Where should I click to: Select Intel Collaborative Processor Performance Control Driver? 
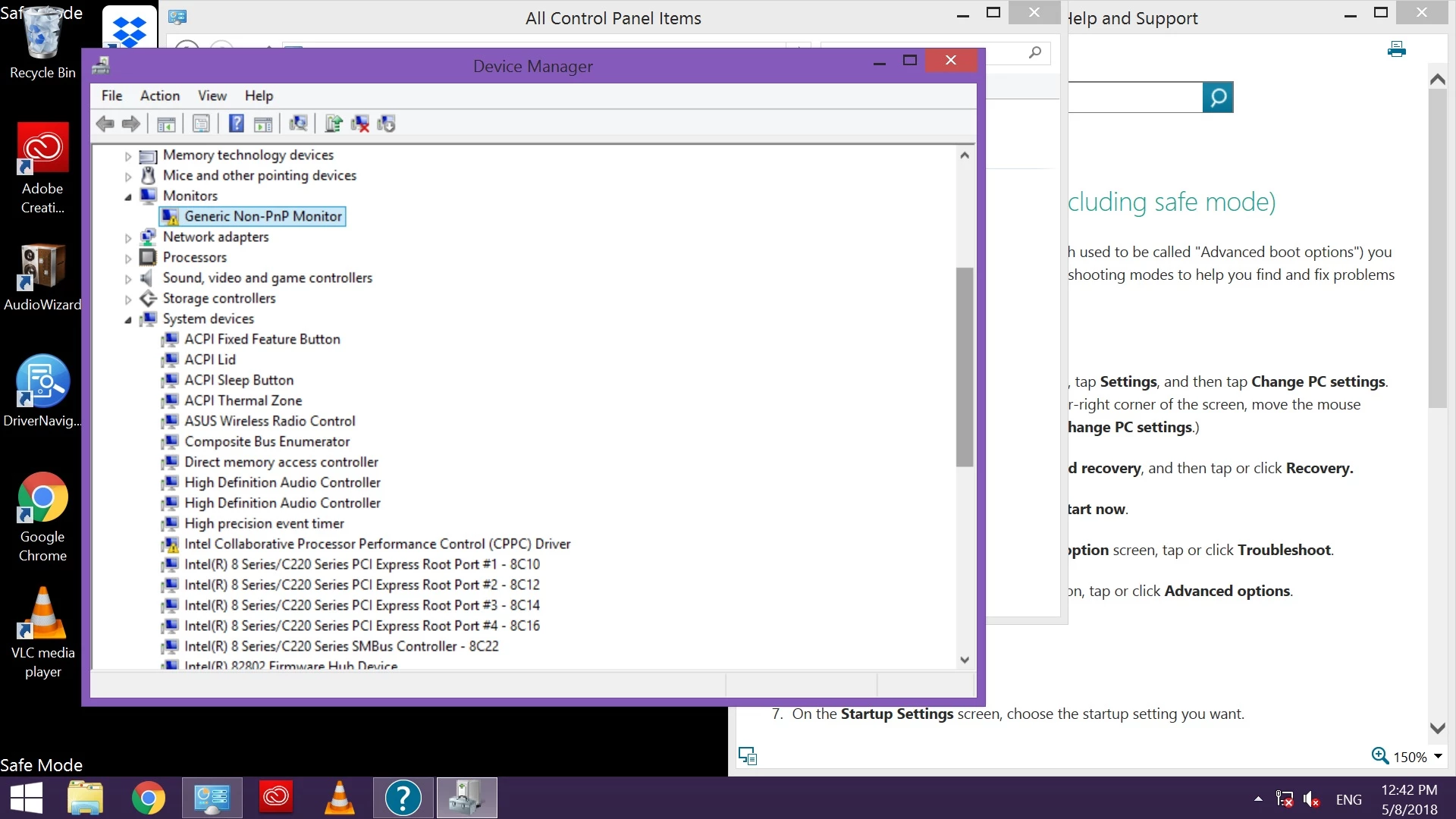377,544
